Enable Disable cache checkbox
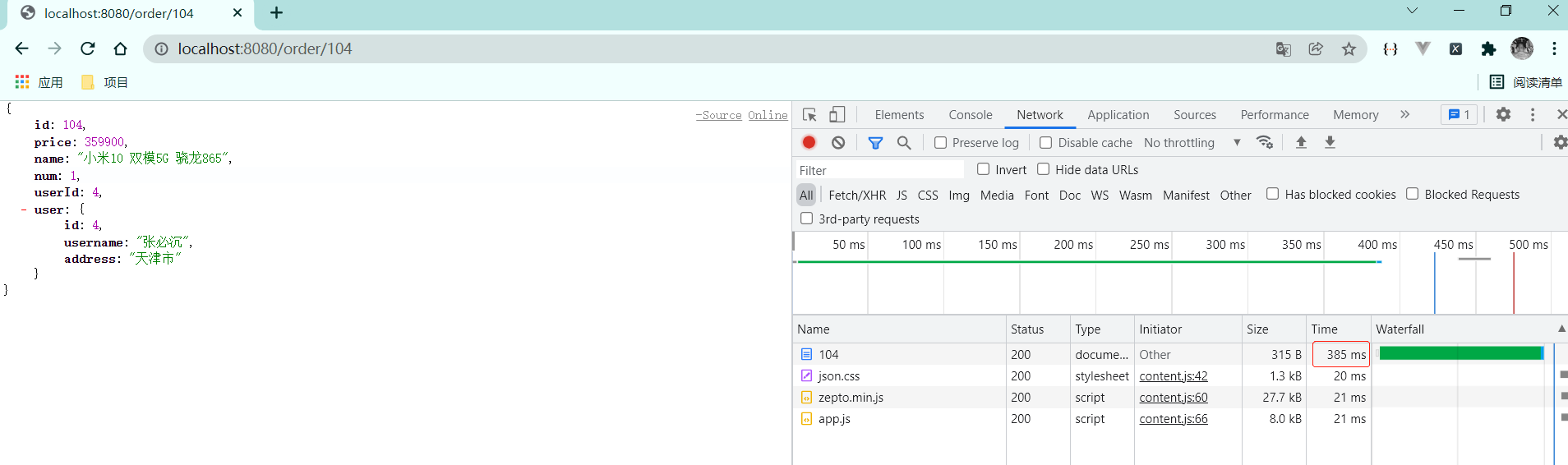Image resolution: width=1568 pixels, height=465 pixels. pos(1045,142)
